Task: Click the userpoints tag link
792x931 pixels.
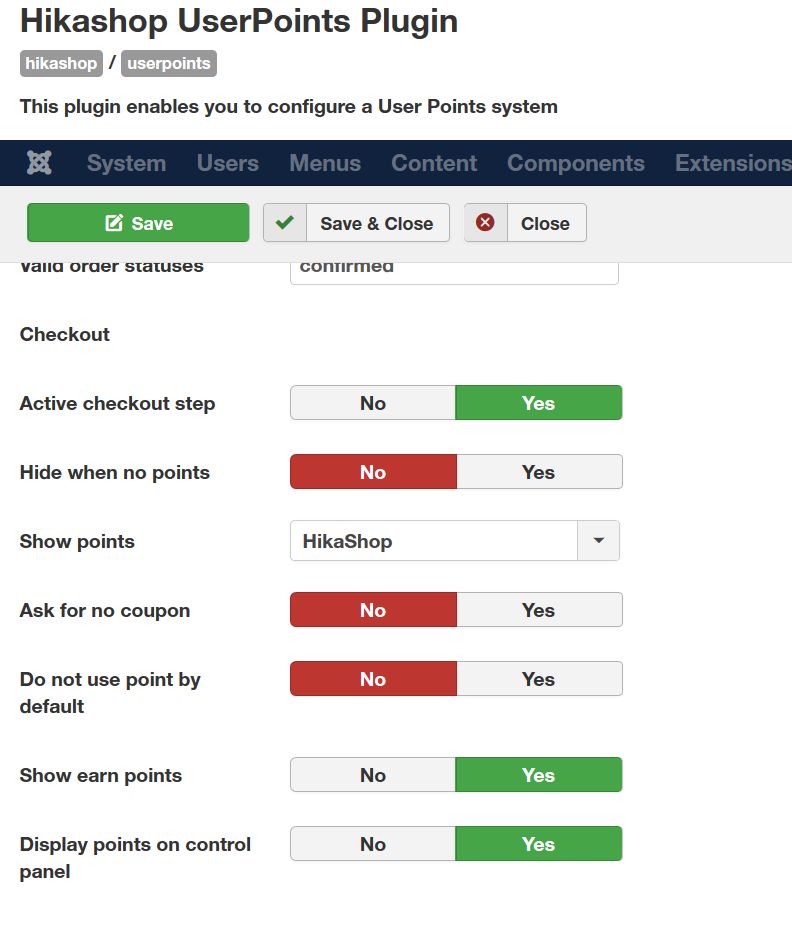Action: (x=169, y=64)
